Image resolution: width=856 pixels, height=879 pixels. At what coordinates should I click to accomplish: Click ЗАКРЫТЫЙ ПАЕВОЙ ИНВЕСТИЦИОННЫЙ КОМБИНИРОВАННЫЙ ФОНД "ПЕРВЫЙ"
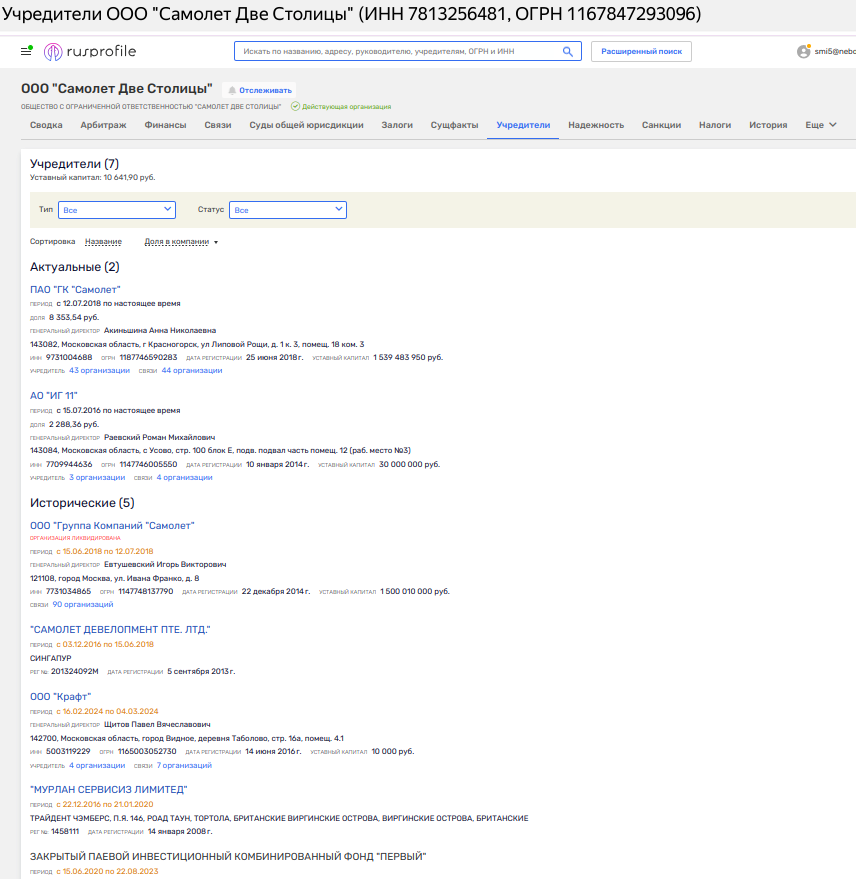[x=228, y=857]
